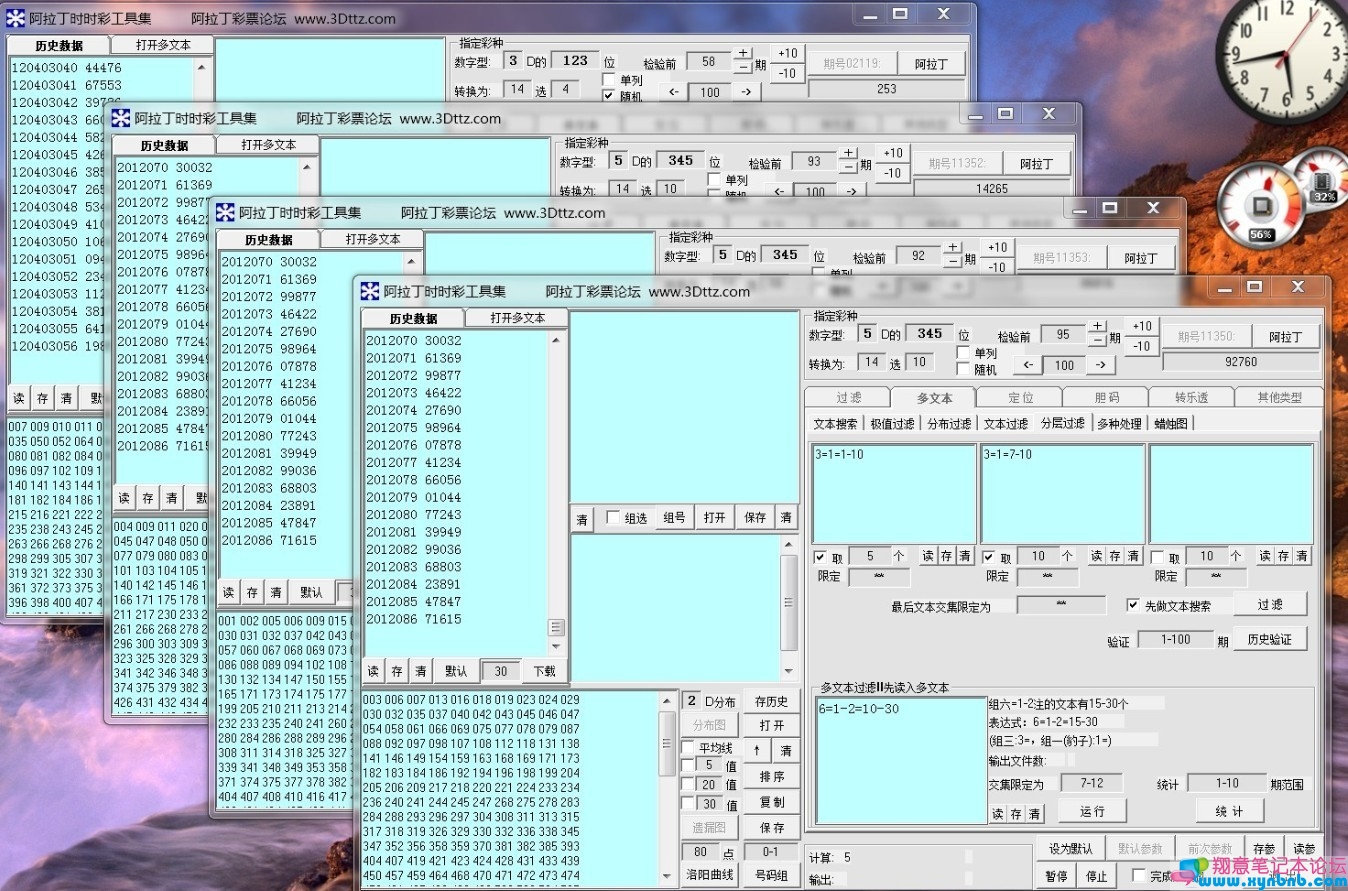The height and width of the screenshot is (891, 1348).
Task: Toggle the 随机 checkbox in front window
Action: tap(965, 369)
